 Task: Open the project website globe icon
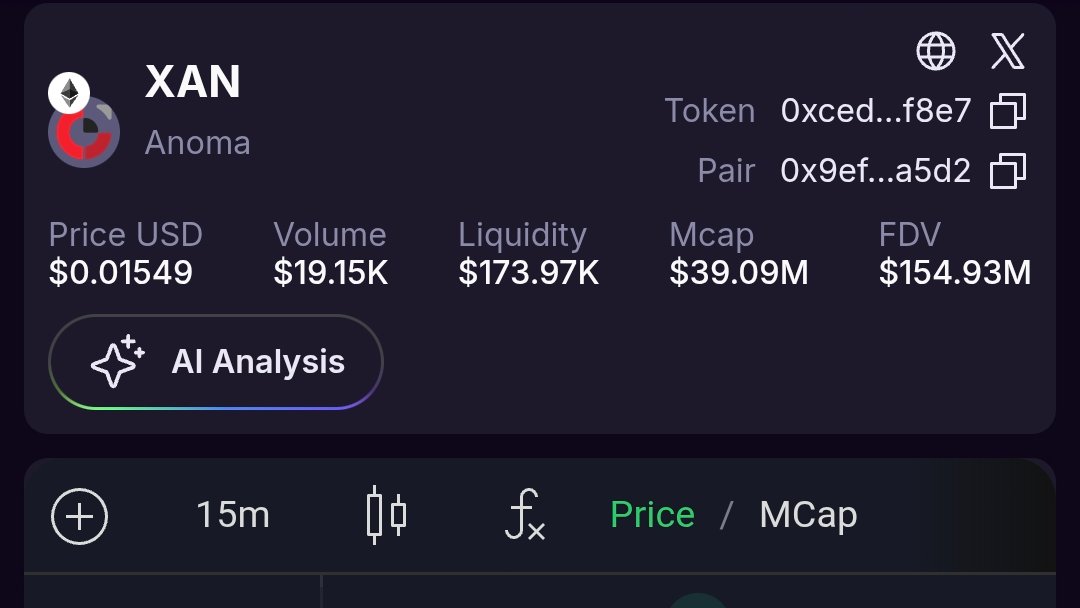936,51
